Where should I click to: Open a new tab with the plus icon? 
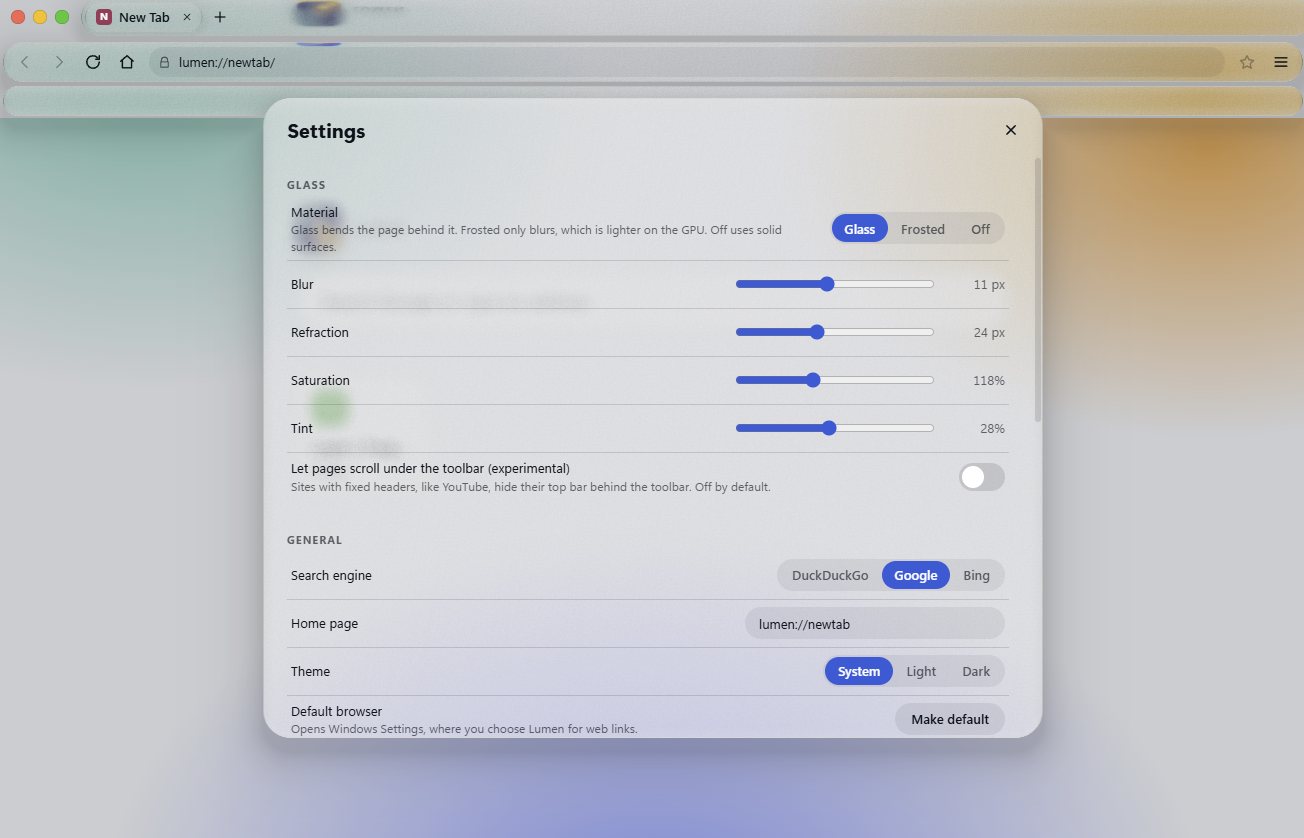[220, 17]
